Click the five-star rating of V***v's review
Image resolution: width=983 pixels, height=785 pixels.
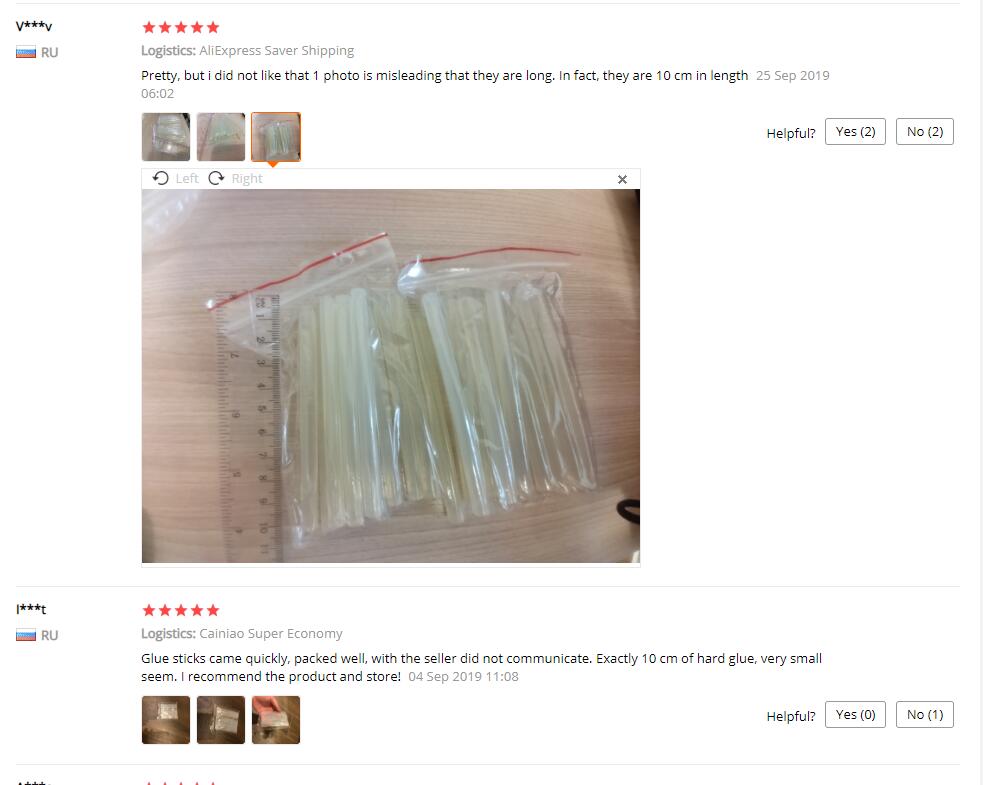[181, 27]
